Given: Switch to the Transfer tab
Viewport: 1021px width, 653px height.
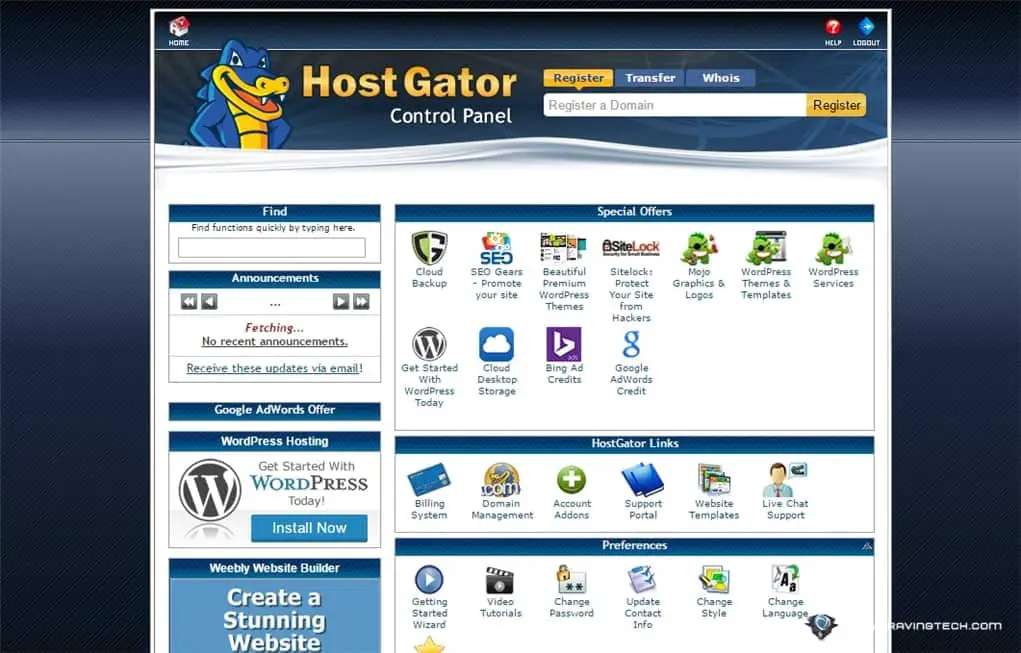Looking at the screenshot, I should click(x=650, y=78).
